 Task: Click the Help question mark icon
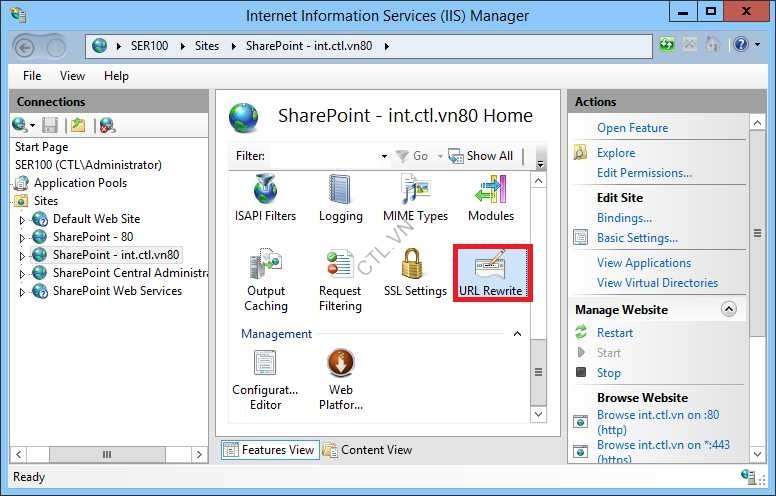point(741,45)
